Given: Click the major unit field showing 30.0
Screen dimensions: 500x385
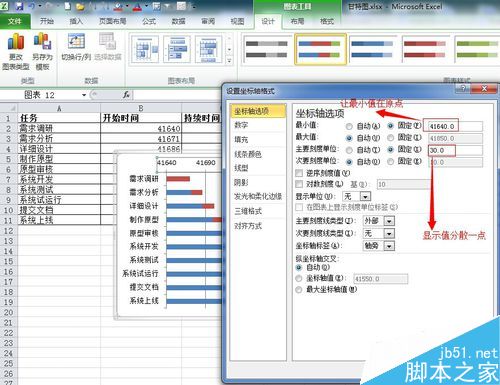Looking at the screenshot, I should point(455,150).
